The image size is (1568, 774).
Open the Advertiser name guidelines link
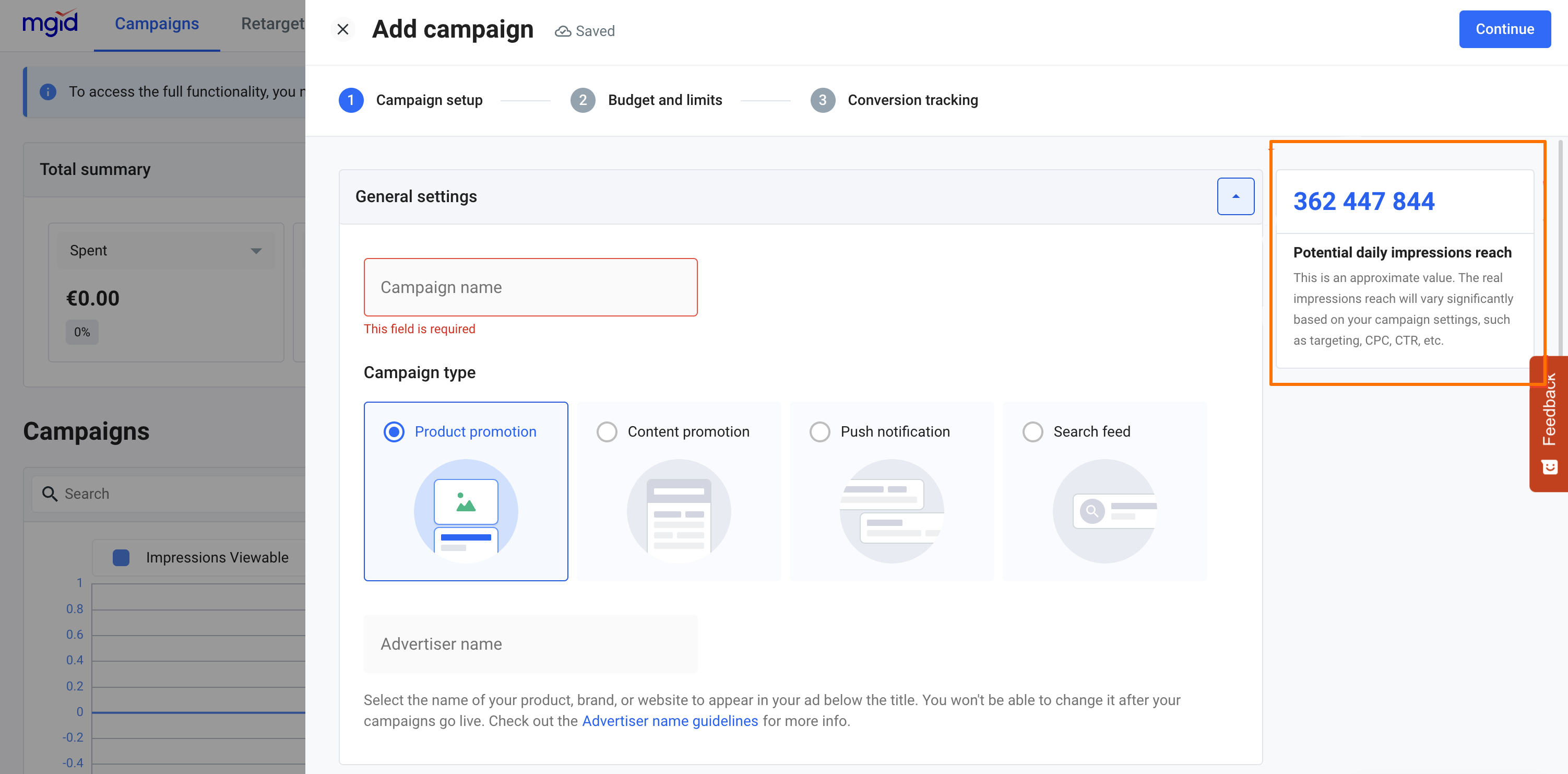pos(670,721)
